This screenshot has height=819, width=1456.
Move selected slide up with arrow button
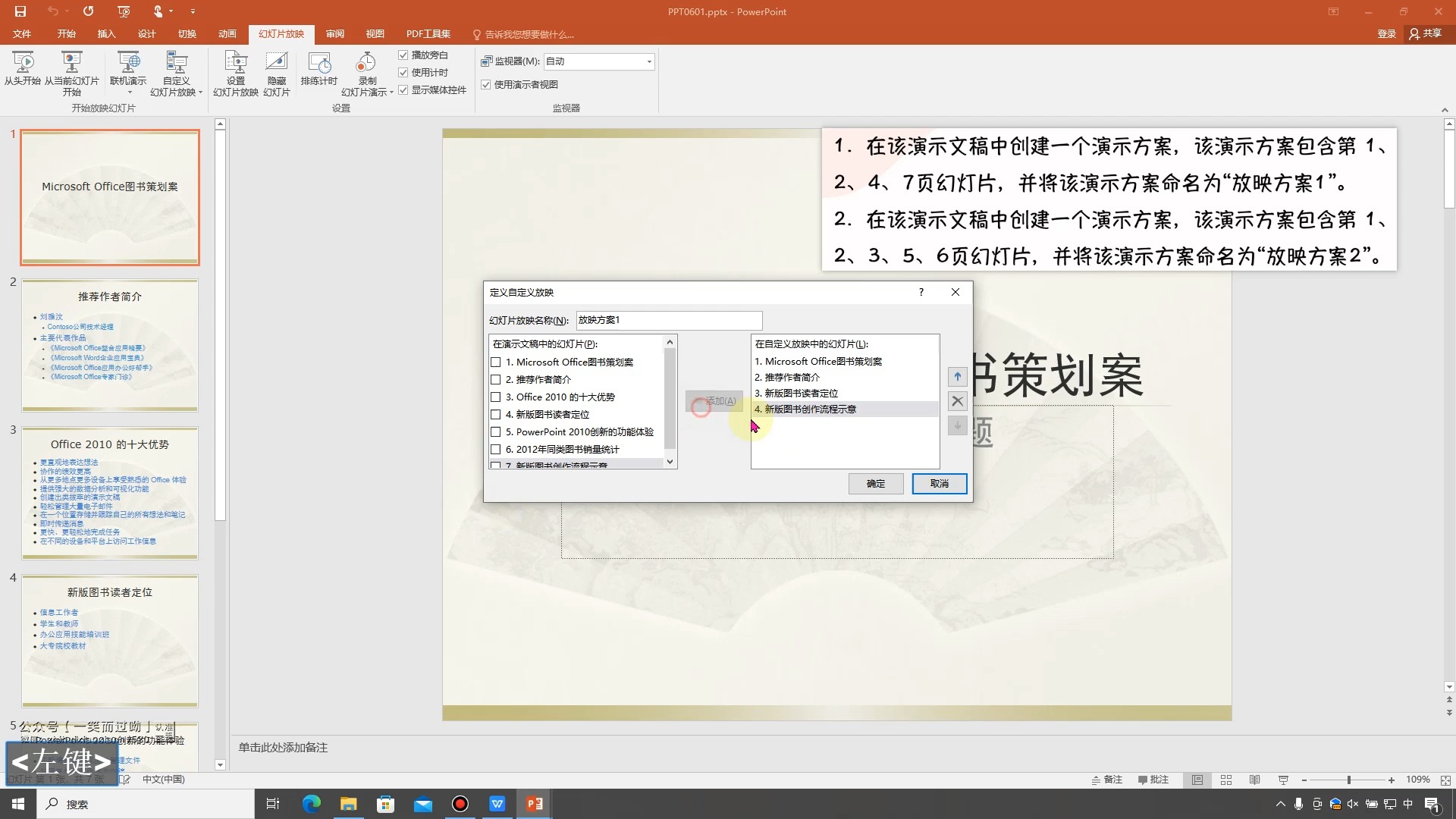point(957,377)
